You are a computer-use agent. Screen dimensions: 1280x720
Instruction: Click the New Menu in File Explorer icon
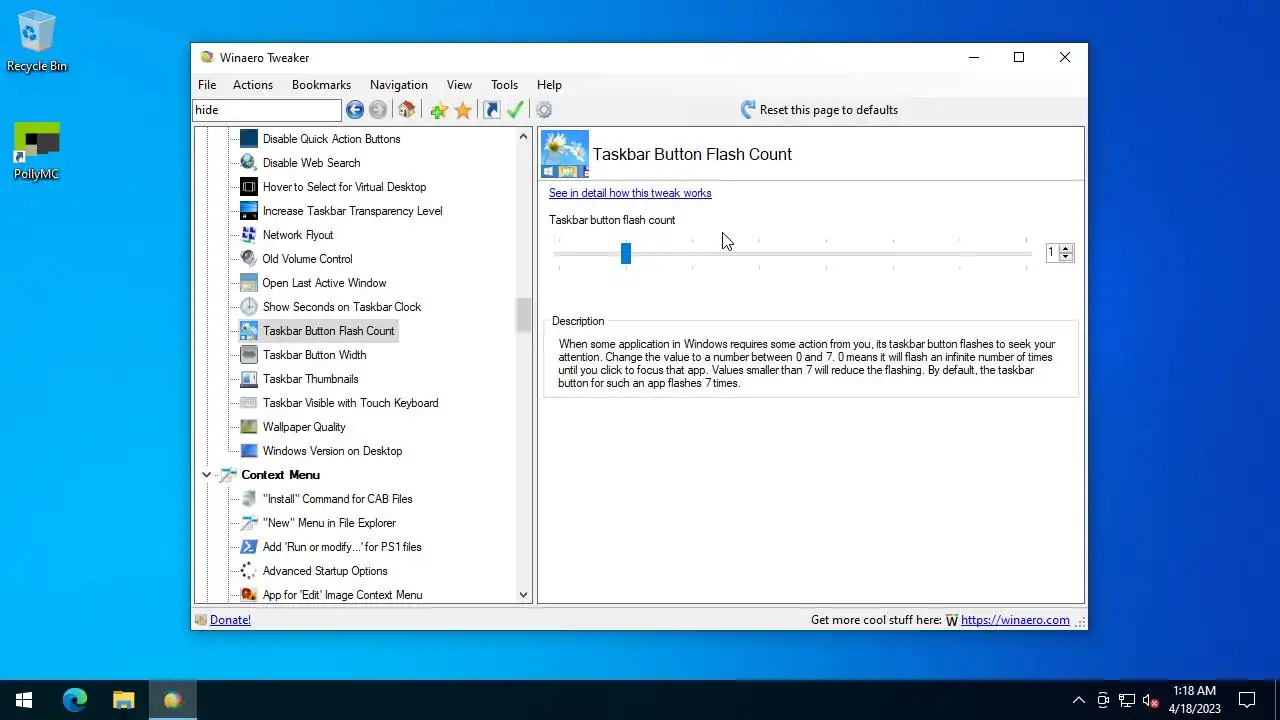click(249, 523)
